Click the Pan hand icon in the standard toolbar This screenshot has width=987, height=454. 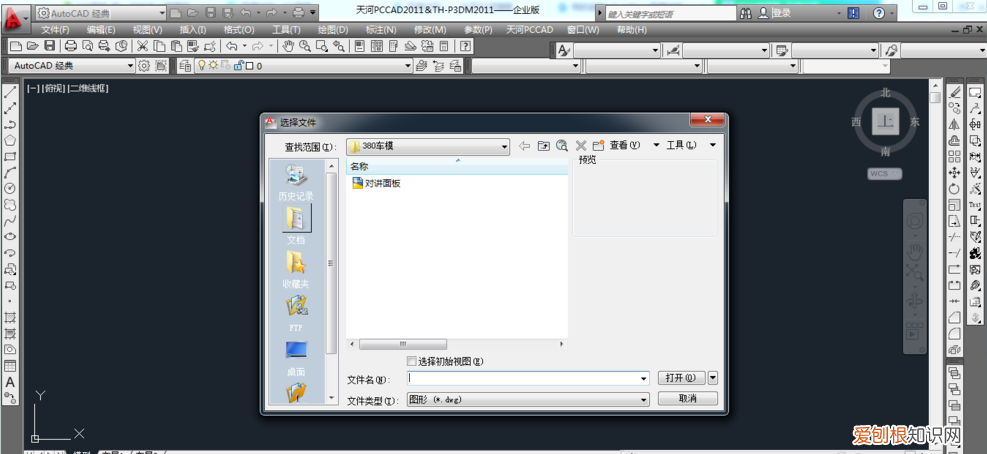click(288, 45)
